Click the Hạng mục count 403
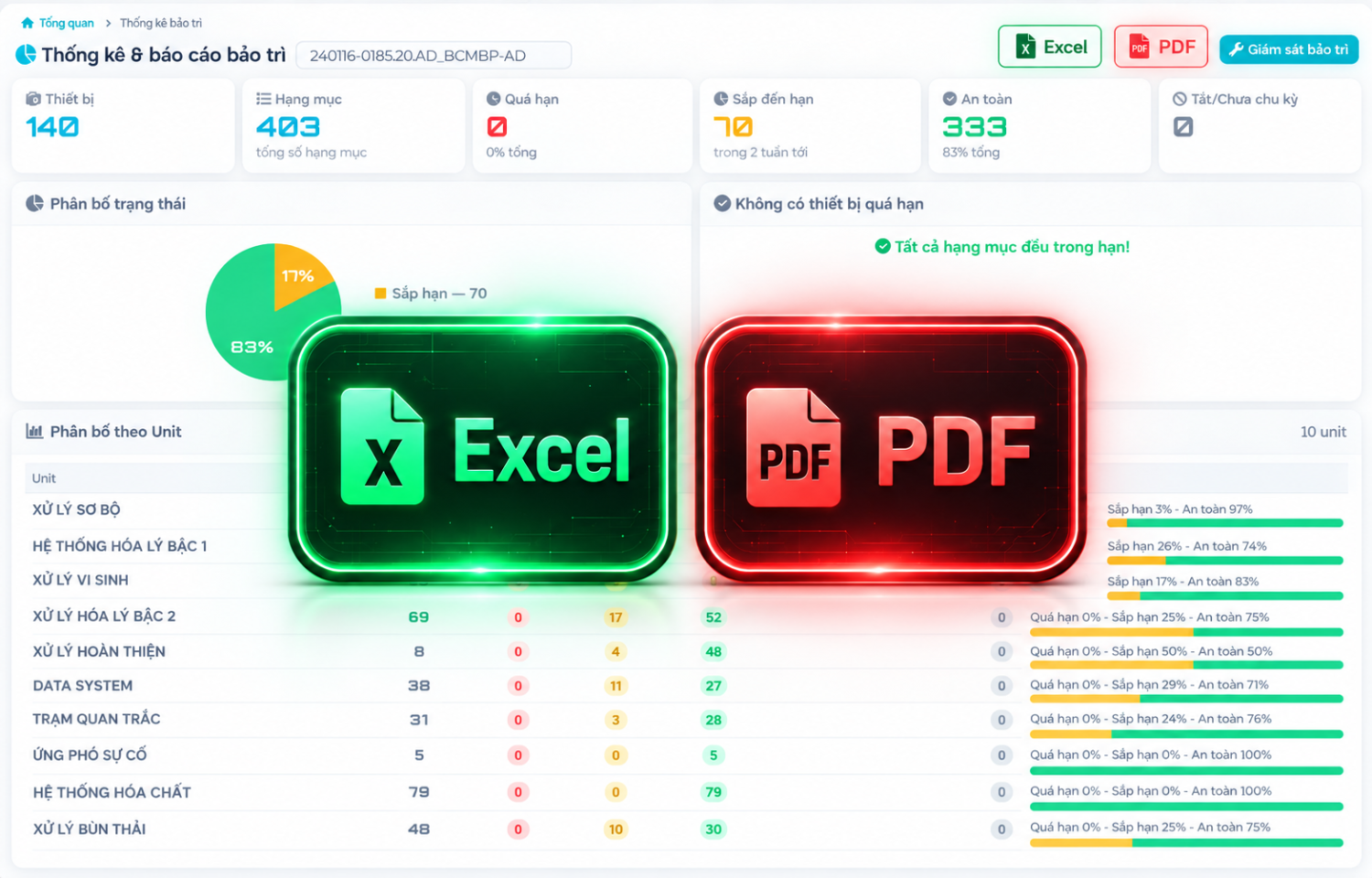 click(x=288, y=127)
